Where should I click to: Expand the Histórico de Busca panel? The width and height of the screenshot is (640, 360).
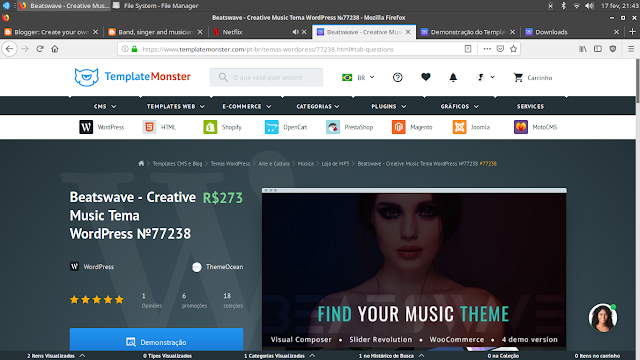pyautogui.click(x=391, y=356)
